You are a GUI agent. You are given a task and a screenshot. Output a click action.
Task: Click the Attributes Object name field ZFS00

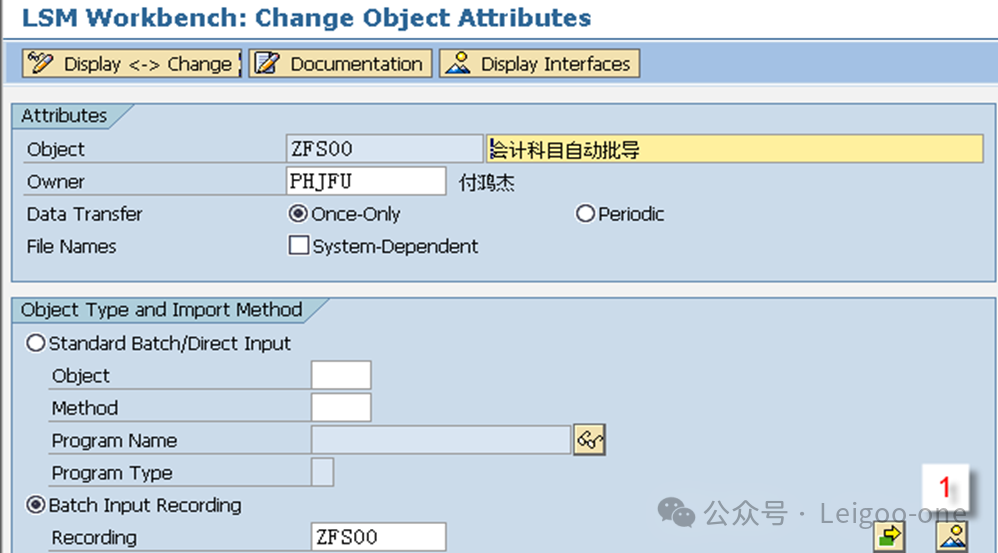(384, 149)
